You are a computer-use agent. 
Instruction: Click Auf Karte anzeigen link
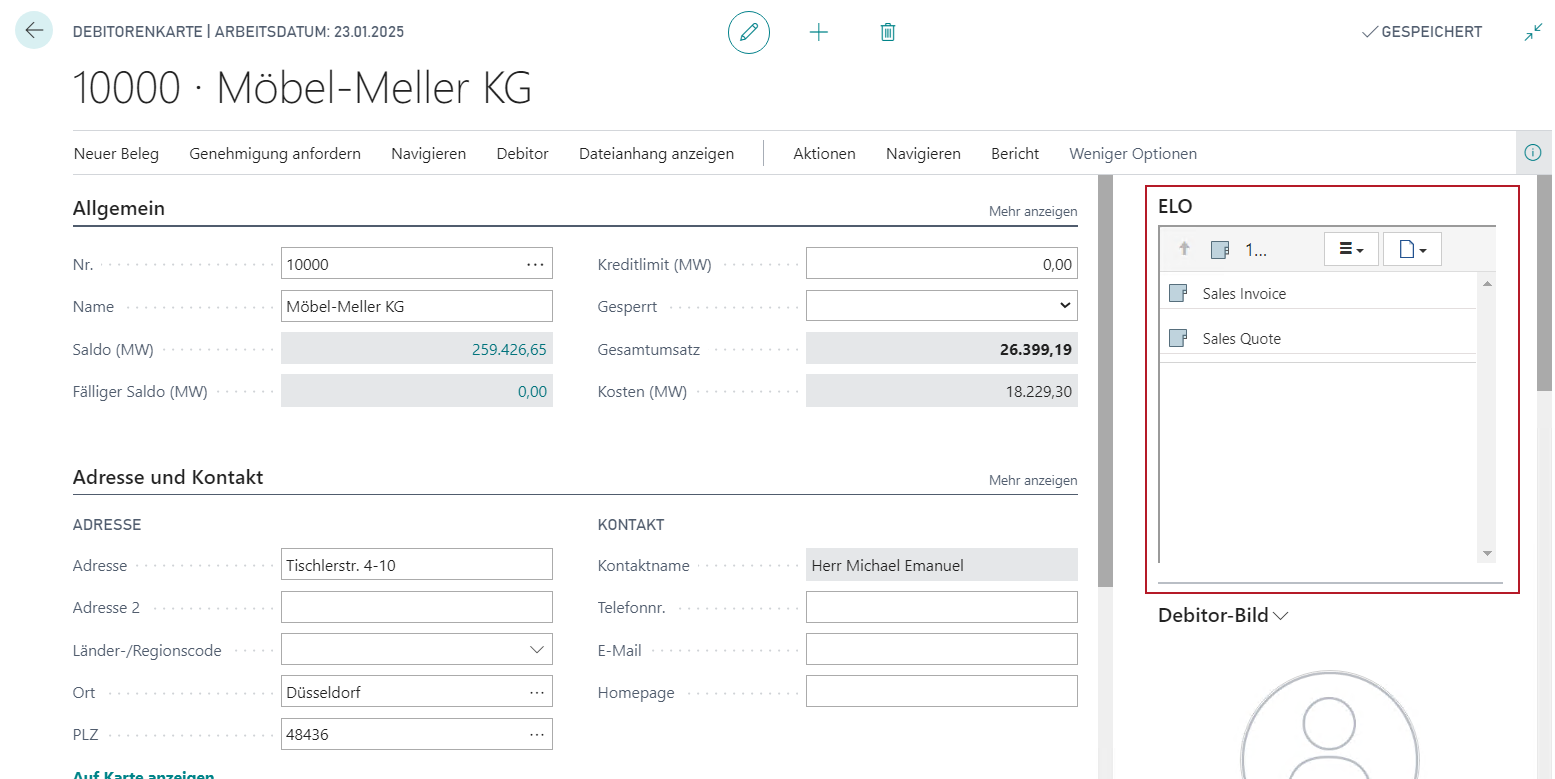[143, 774]
